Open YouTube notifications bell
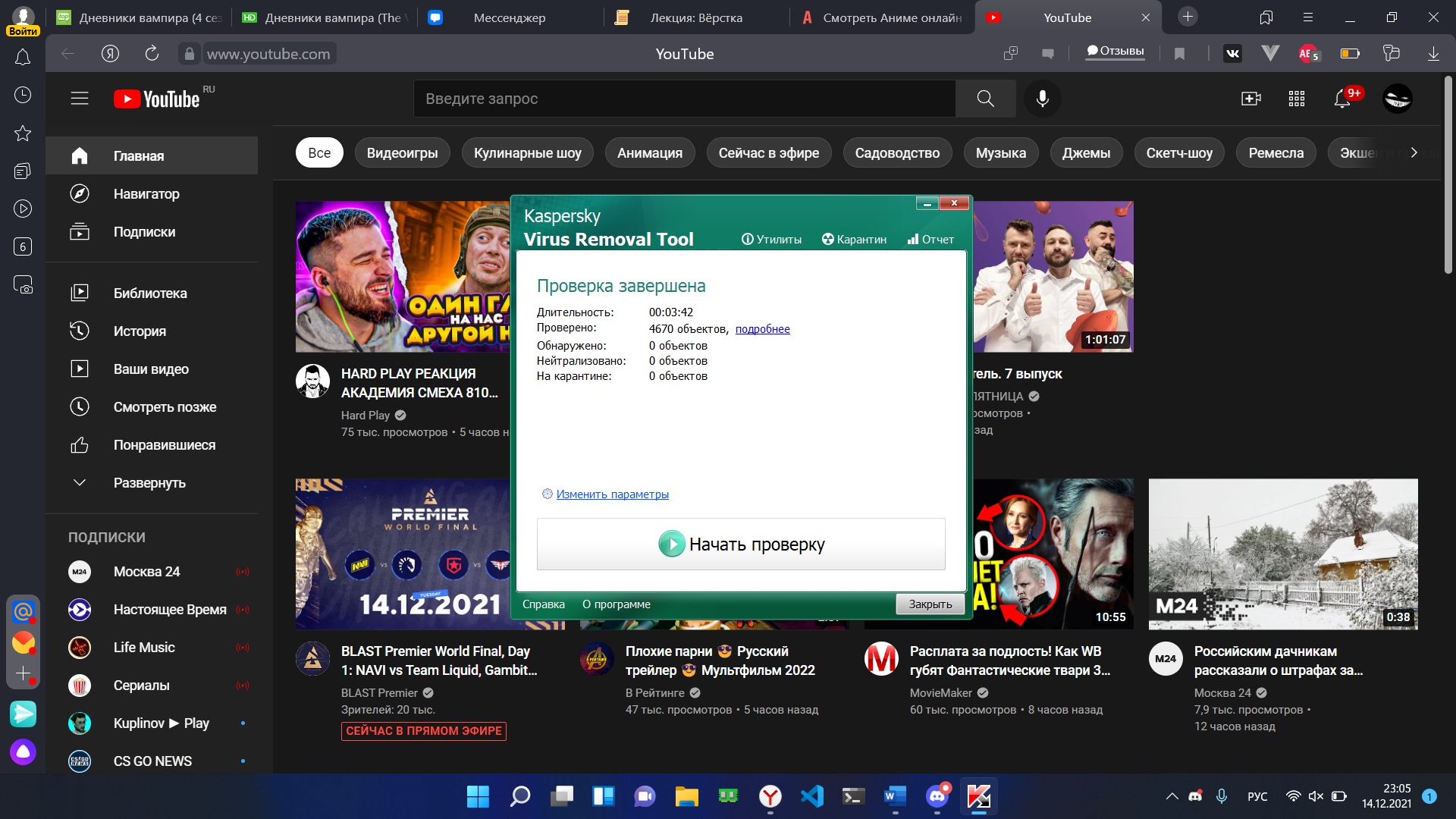The width and height of the screenshot is (1456, 819). coord(1343,99)
